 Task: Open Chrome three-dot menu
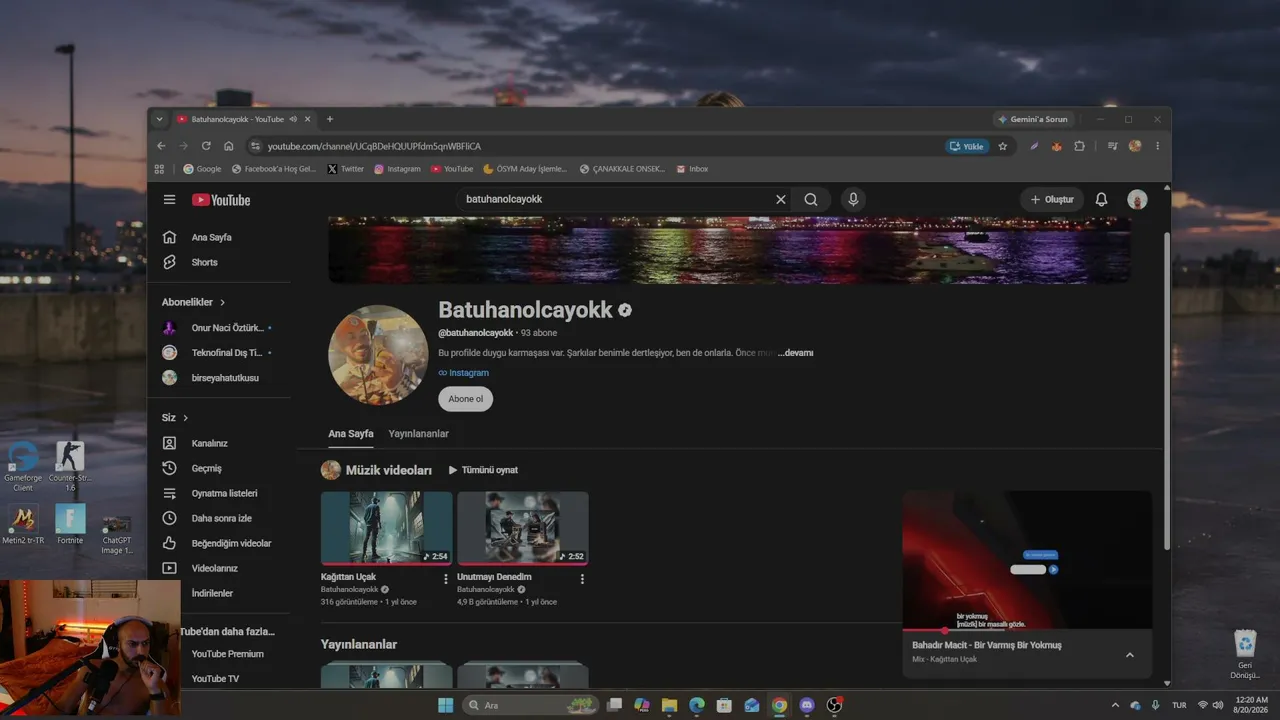click(1157, 146)
